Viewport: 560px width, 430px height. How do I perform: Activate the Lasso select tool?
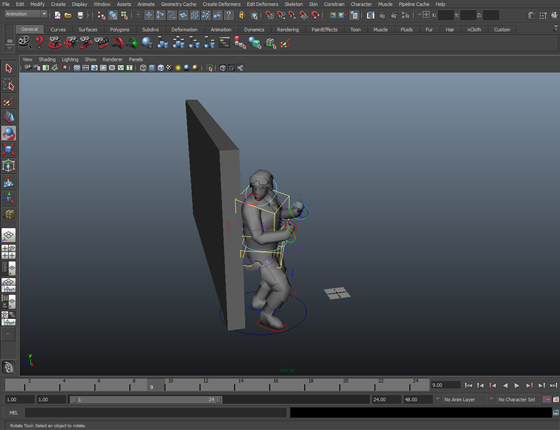9,85
